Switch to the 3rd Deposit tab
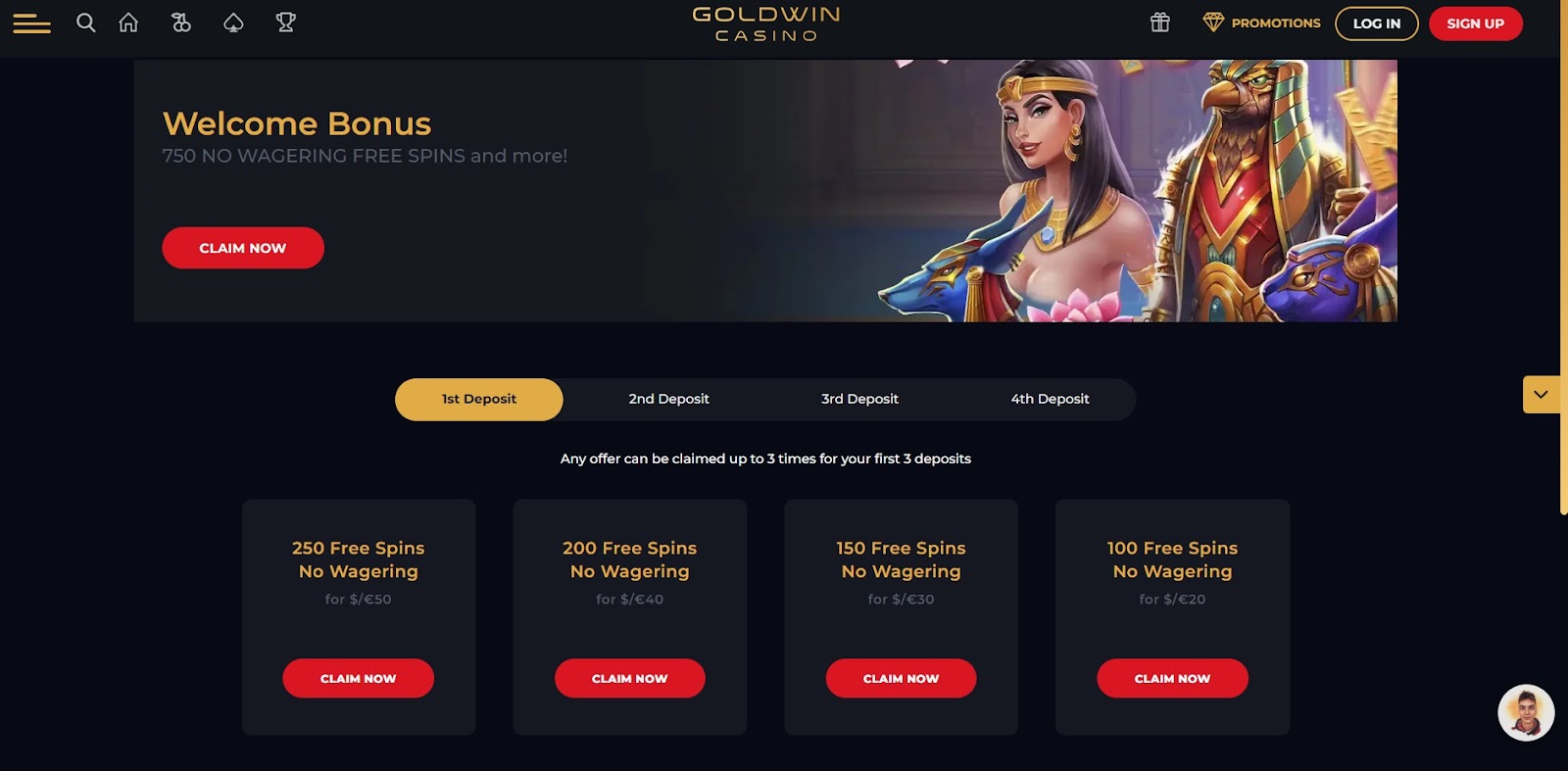Viewport: 1568px width, 771px height. pyautogui.click(x=859, y=400)
